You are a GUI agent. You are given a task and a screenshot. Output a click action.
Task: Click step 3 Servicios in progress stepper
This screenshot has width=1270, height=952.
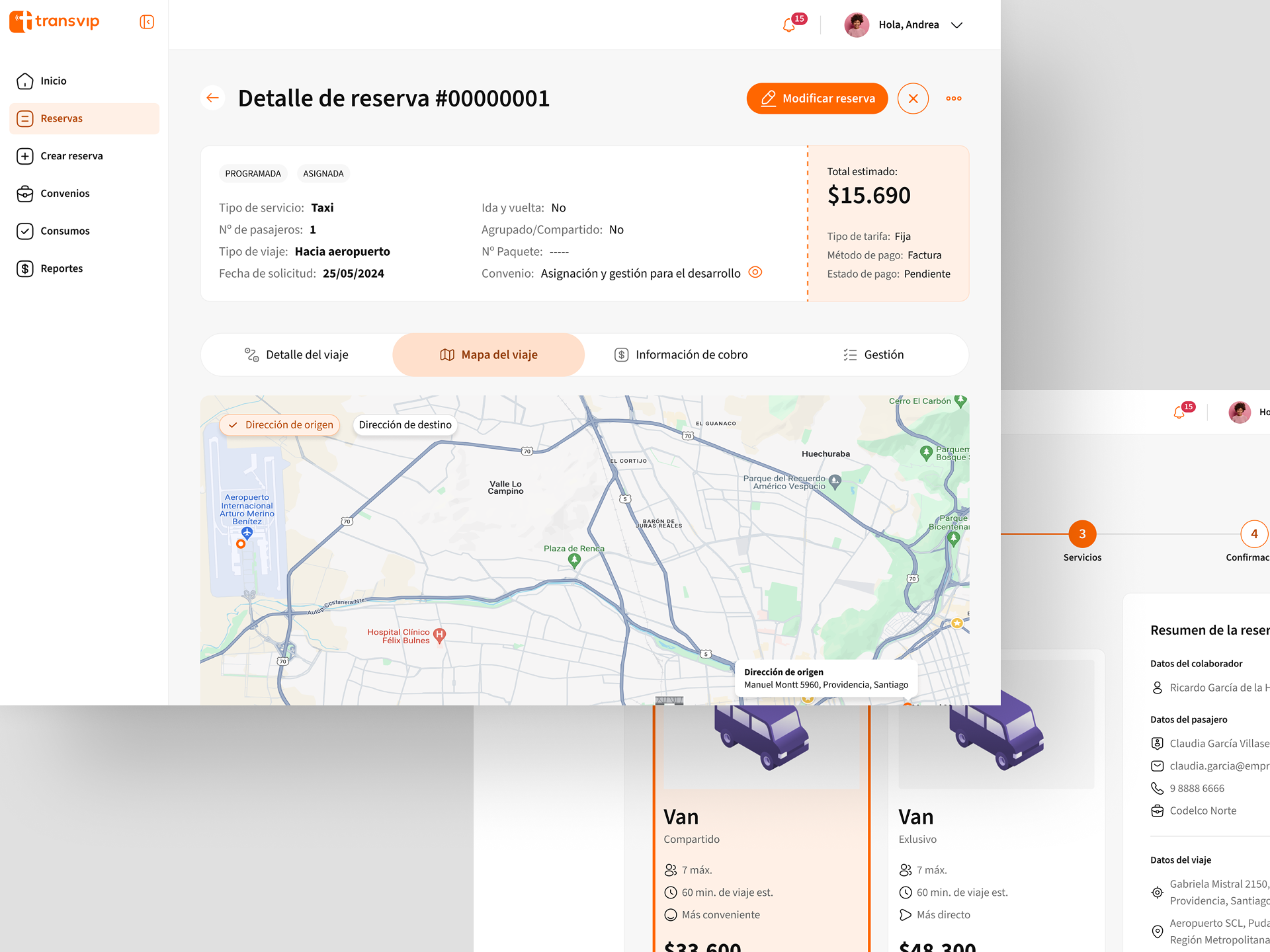point(1082,534)
